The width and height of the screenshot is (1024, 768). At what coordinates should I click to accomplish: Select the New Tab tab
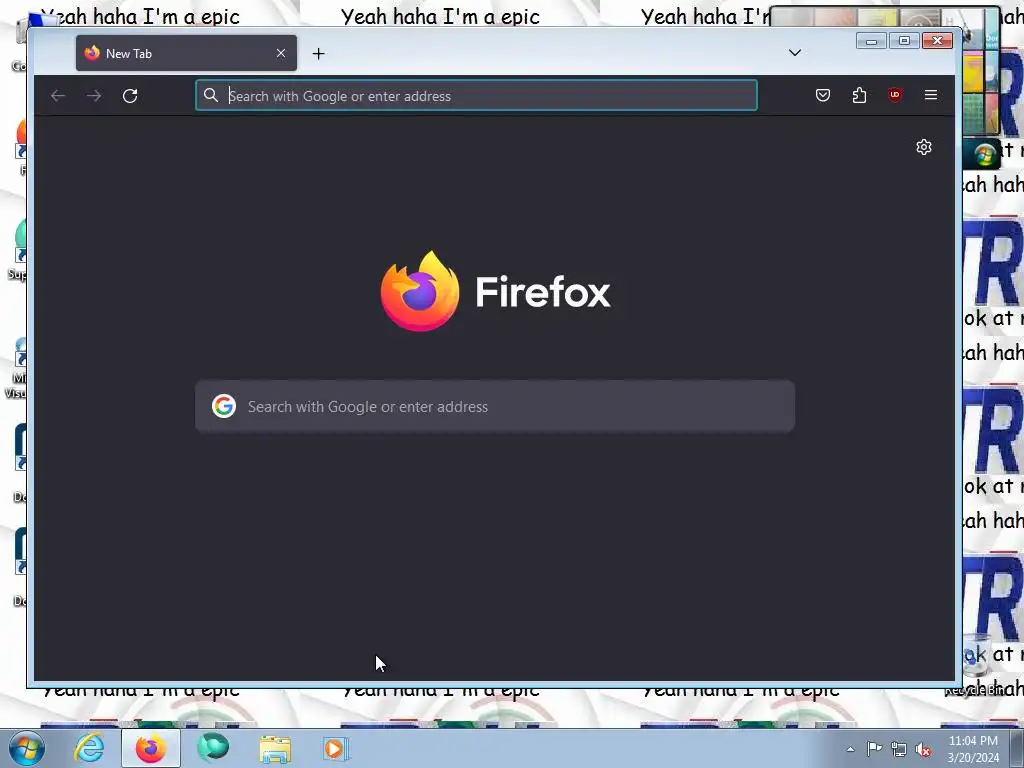point(186,53)
